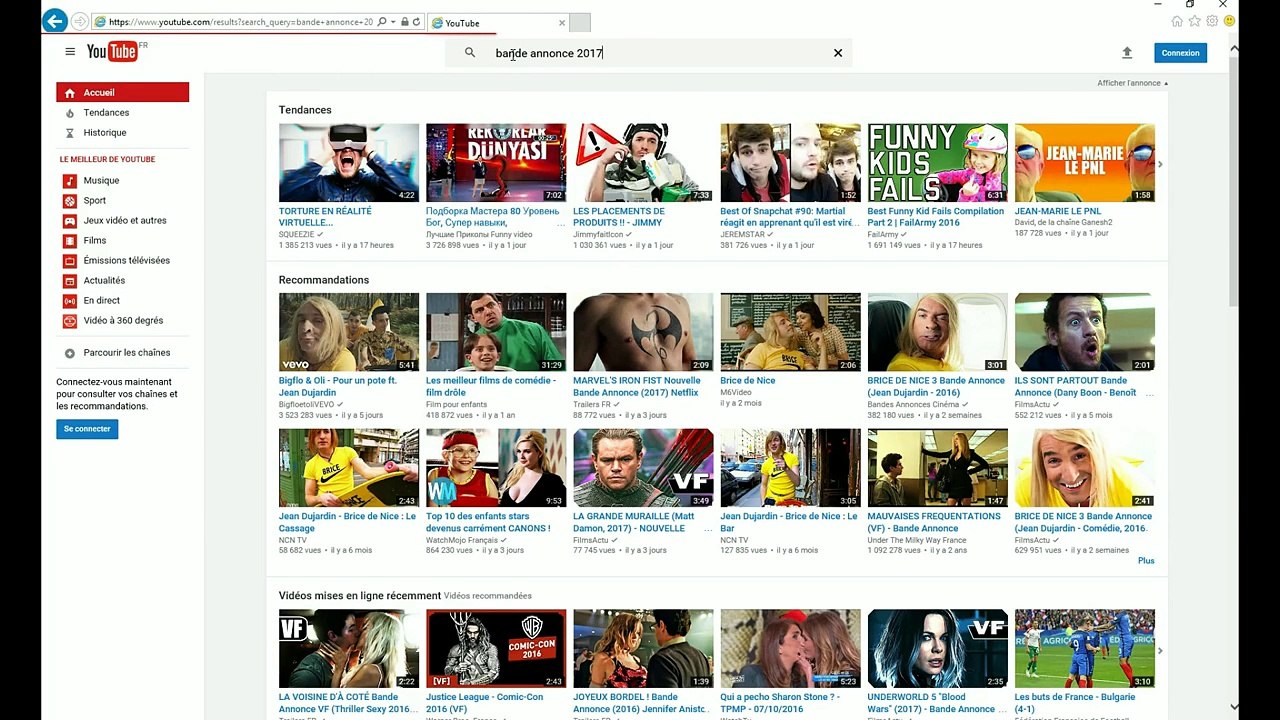Click the 'Parcourir les chaînes' plus icon
This screenshot has height=720, width=1280.
coord(70,353)
